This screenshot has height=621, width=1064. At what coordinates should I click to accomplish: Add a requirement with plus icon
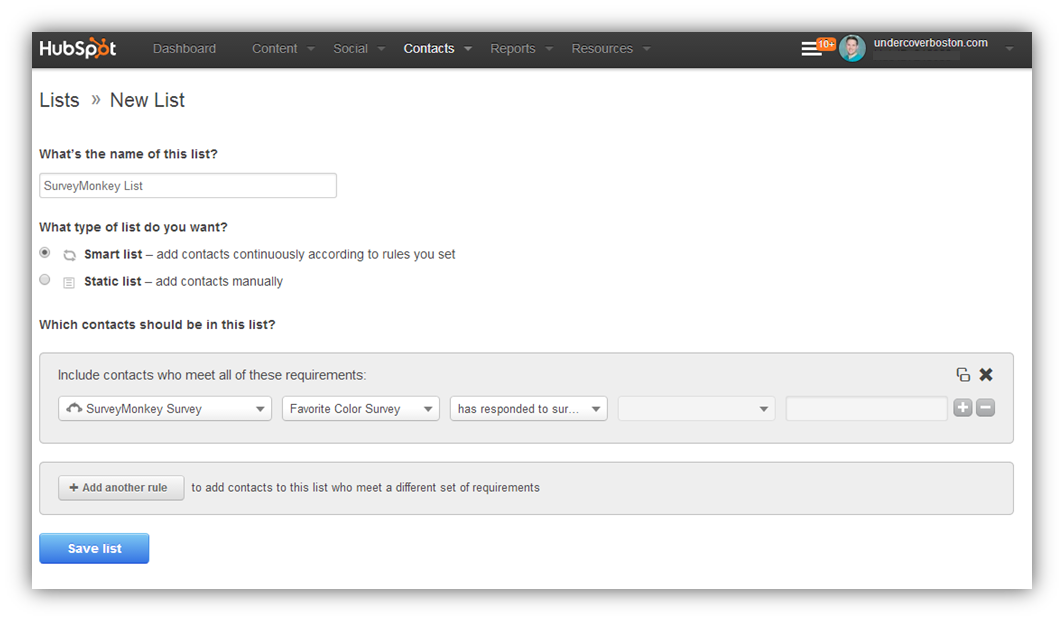click(962, 408)
